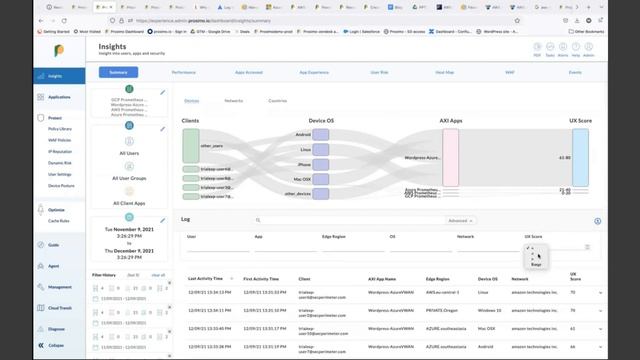Open the Diagnose sidebar item

pos(56,329)
